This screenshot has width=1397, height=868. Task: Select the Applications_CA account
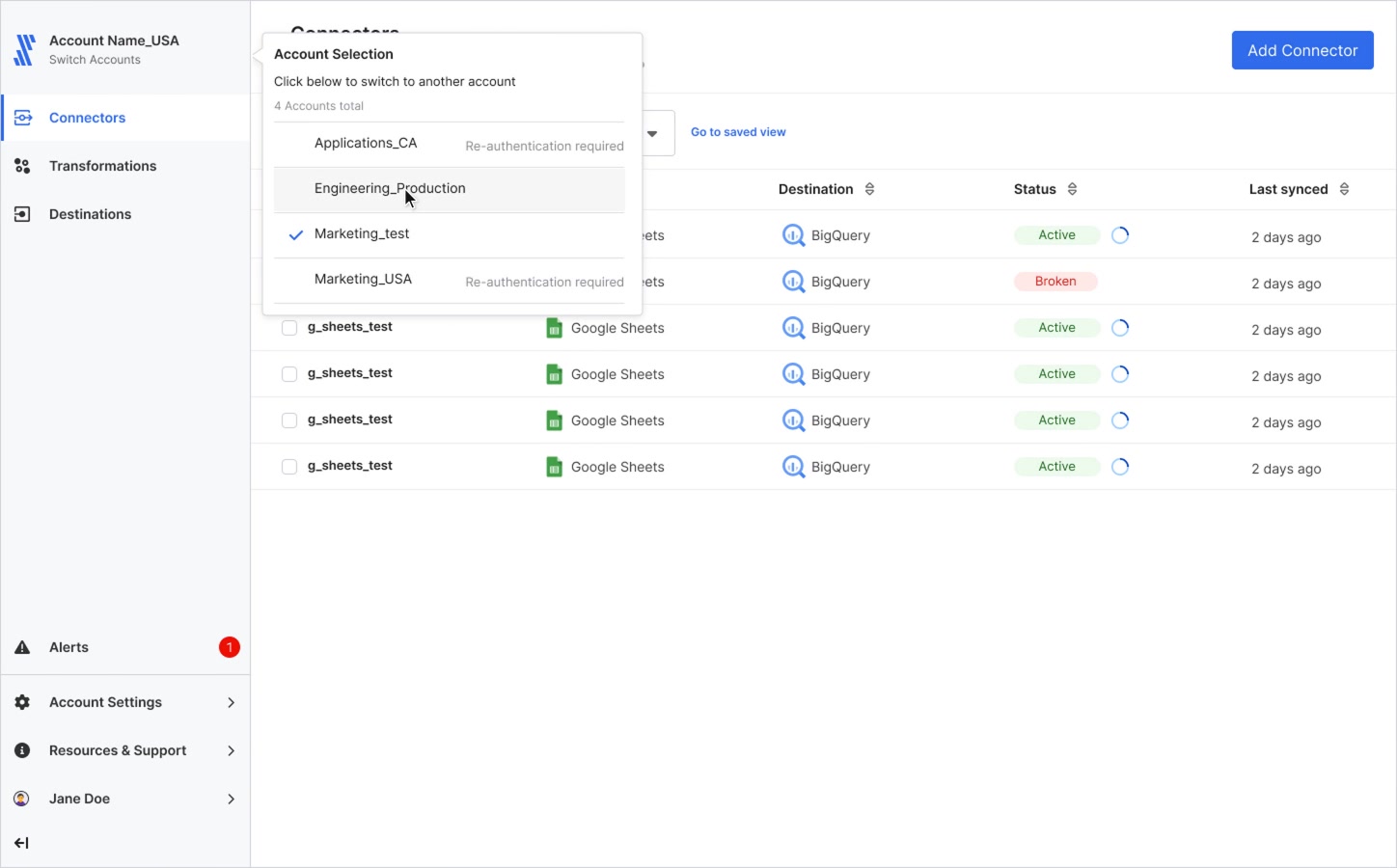pyautogui.click(x=450, y=144)
